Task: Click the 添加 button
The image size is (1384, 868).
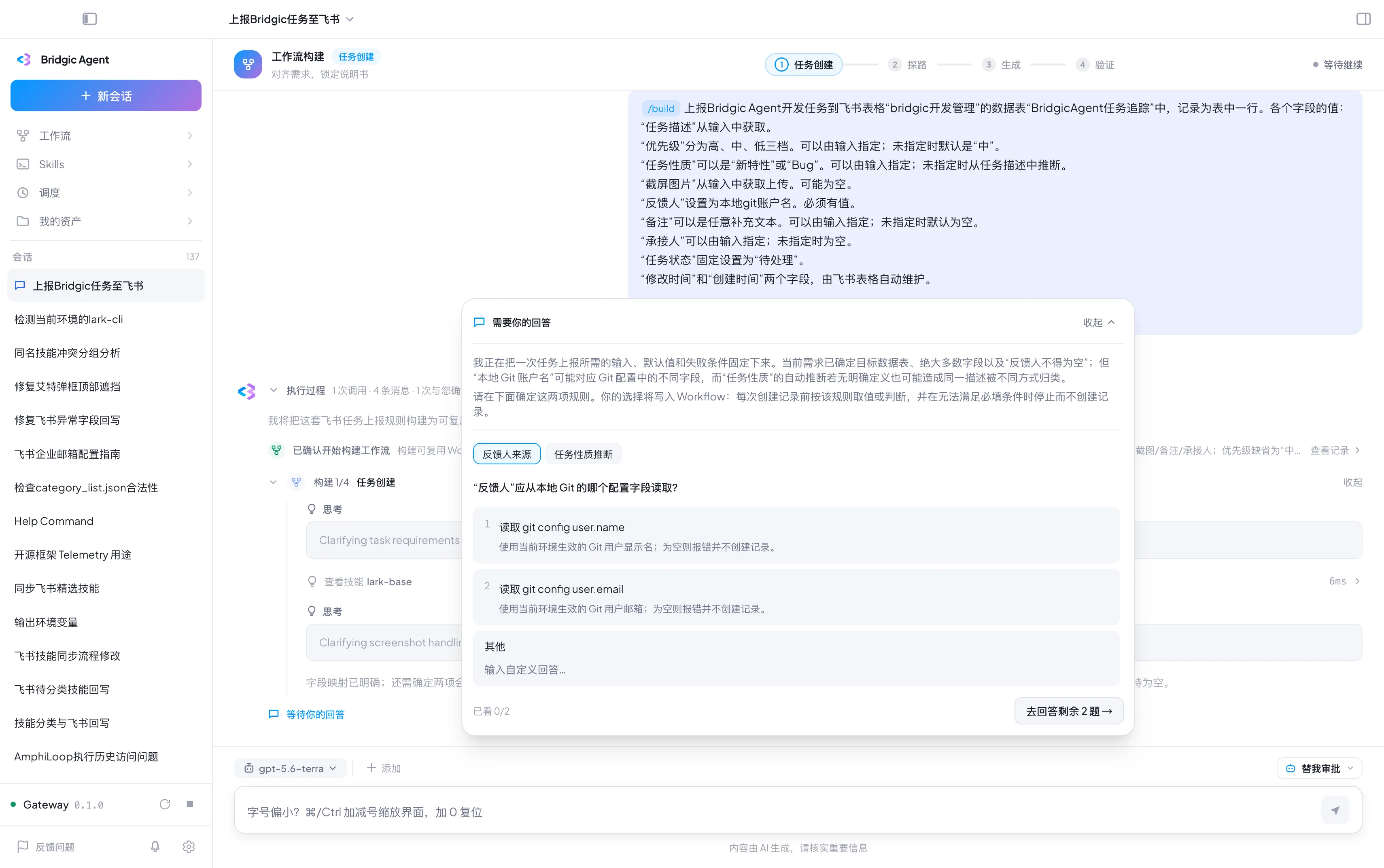Action: [x=384, y=768]
